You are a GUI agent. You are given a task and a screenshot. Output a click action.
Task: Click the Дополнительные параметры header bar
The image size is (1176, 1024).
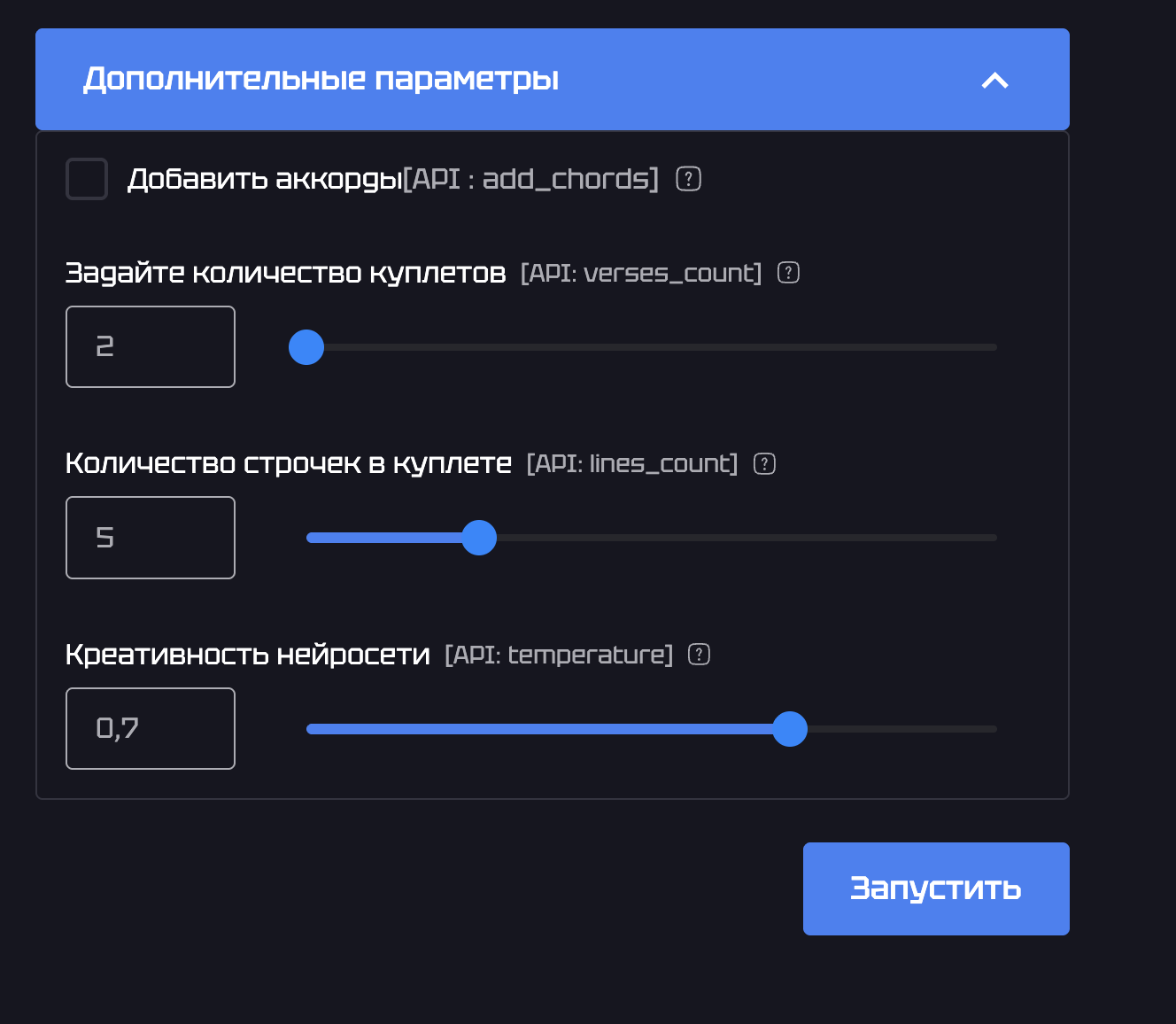coord(553,80)
